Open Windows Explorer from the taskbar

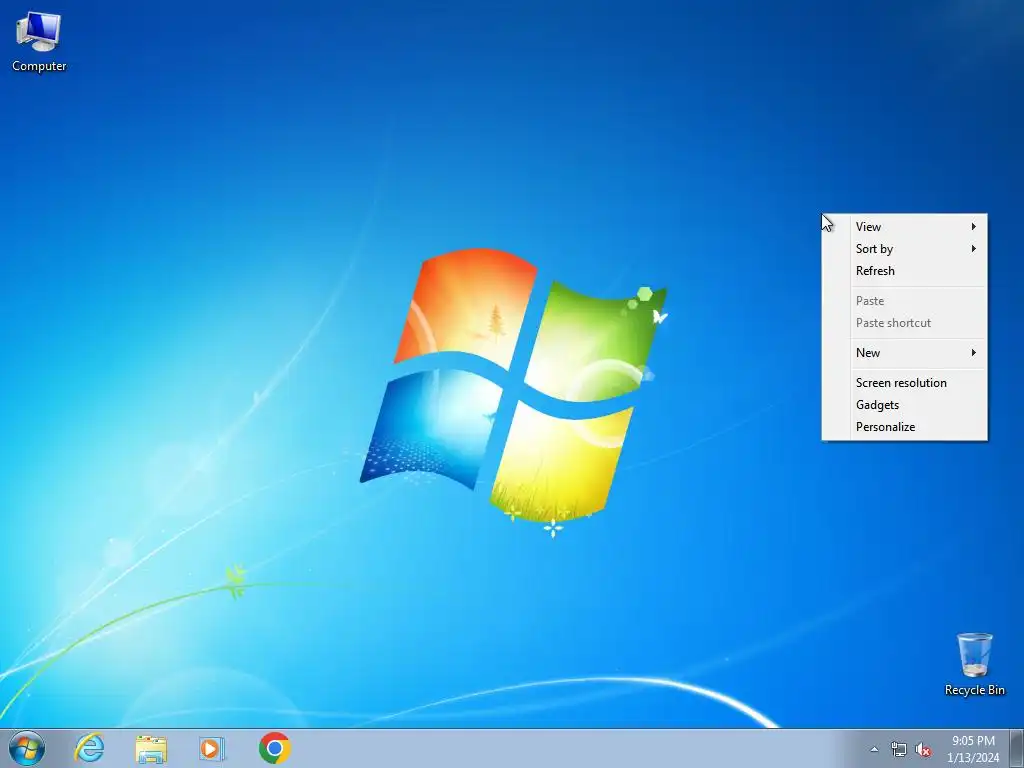(151, 748)
